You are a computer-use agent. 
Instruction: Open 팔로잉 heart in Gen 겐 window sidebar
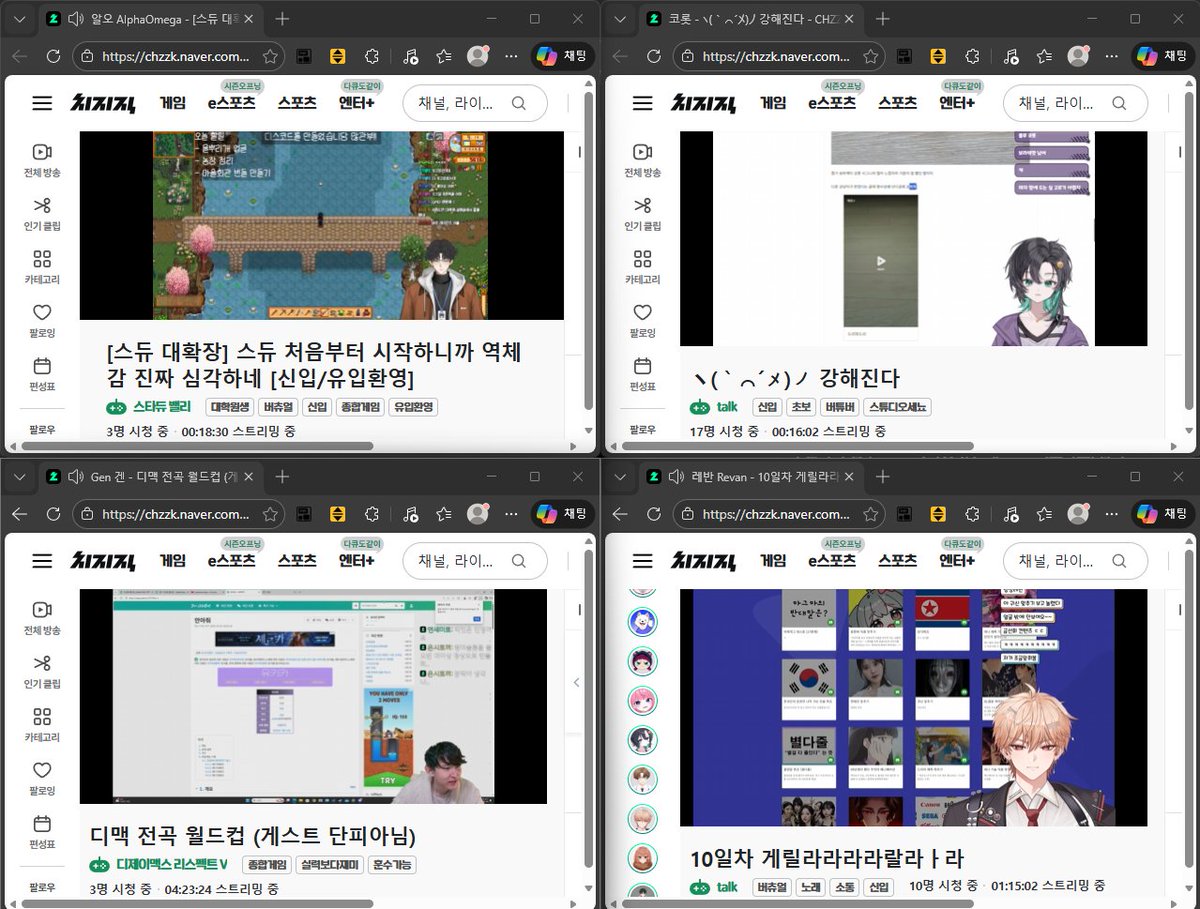[42, 779]
